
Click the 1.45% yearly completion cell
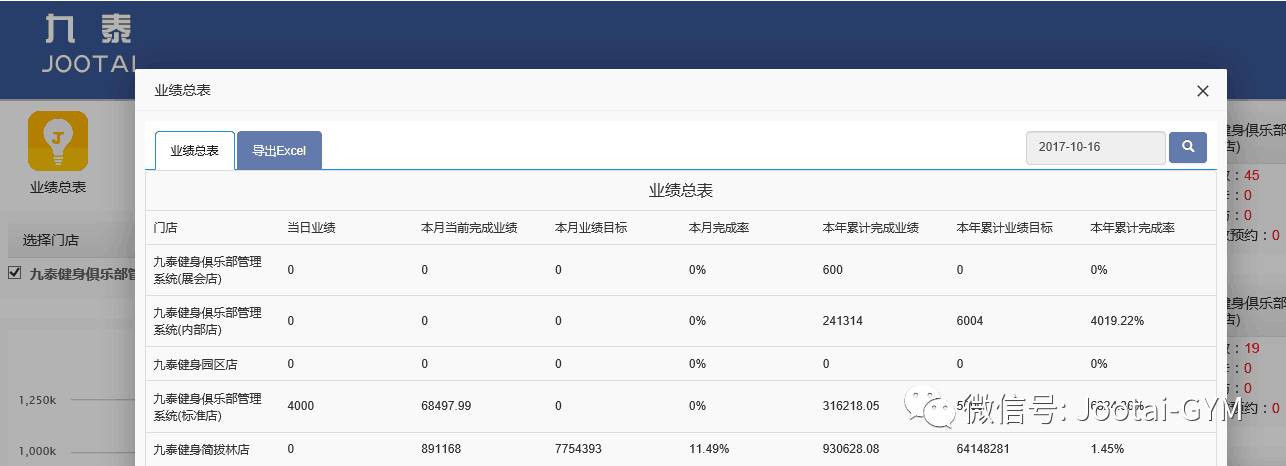[1108, 449]
